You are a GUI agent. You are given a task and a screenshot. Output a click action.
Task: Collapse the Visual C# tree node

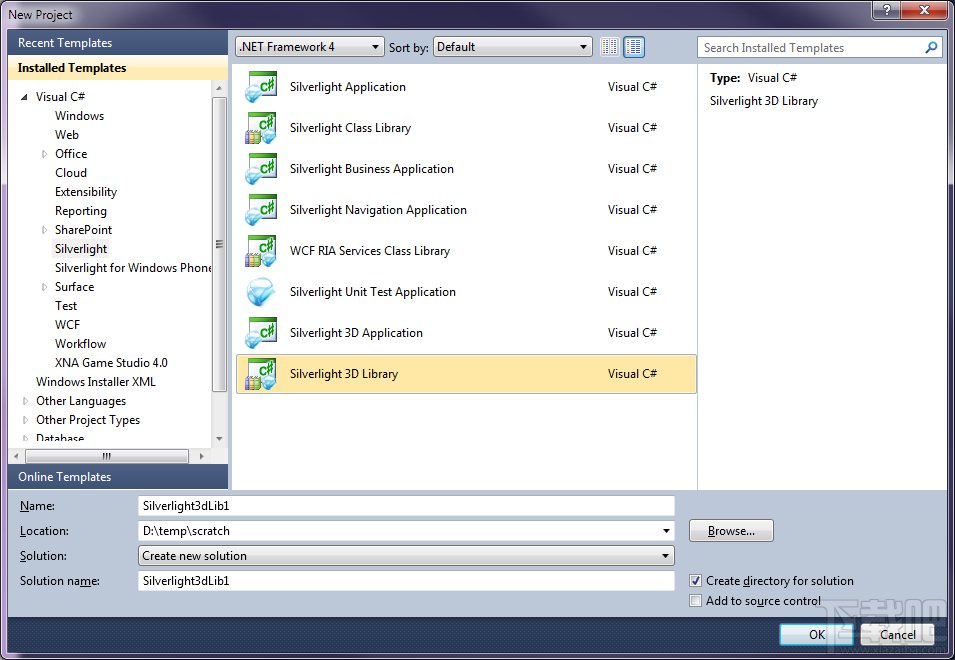coord(24,96)
